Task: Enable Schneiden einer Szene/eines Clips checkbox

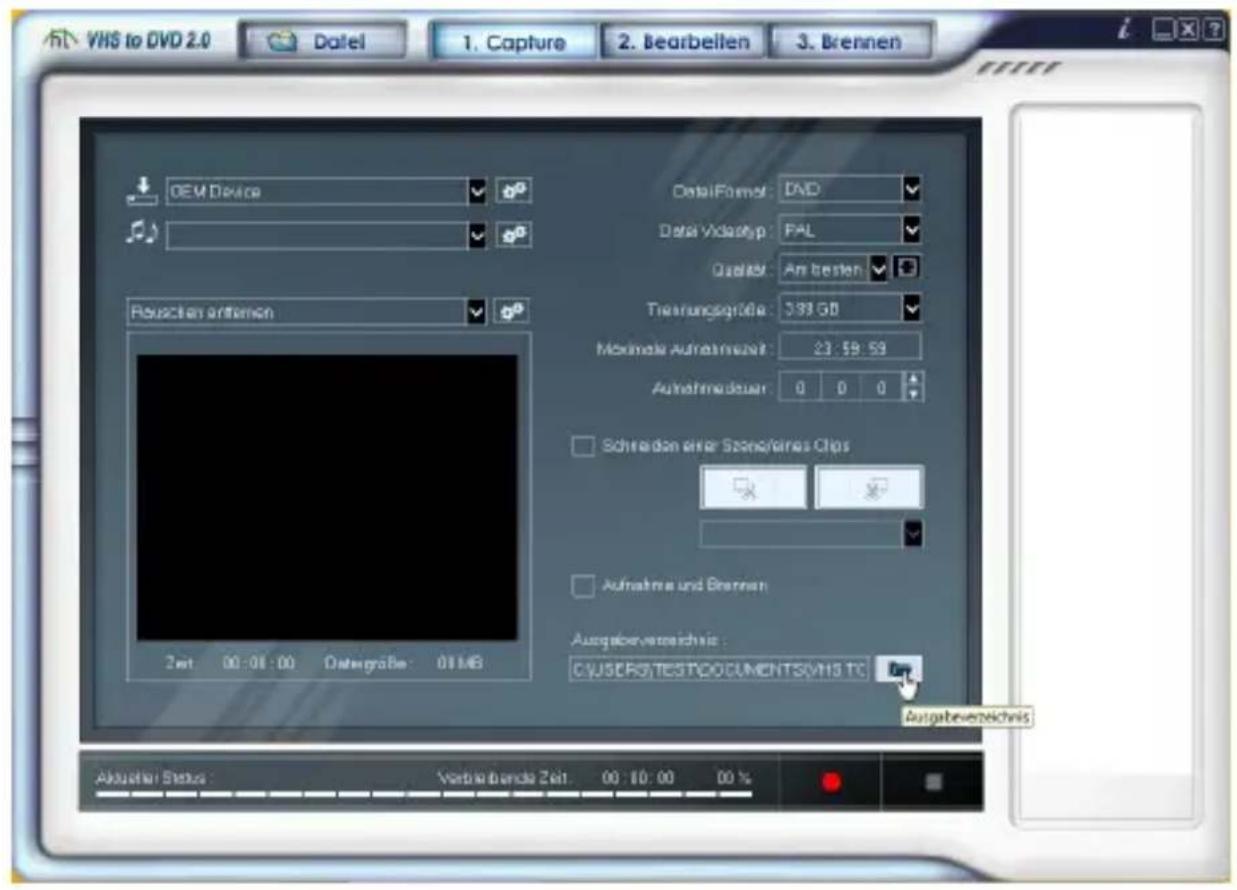Action: pos(583,446)
